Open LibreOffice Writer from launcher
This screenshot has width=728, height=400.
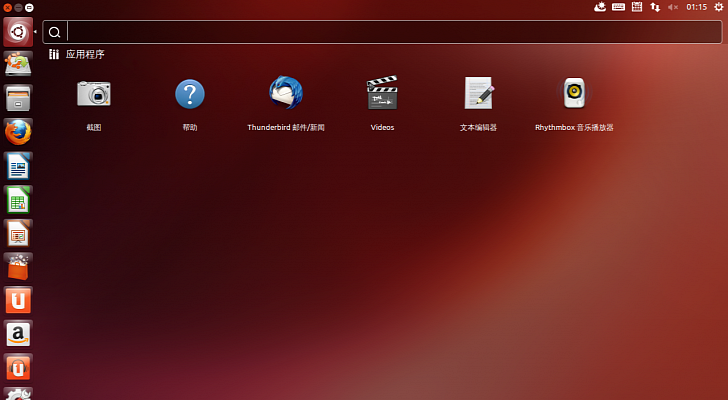pos(18,166)
